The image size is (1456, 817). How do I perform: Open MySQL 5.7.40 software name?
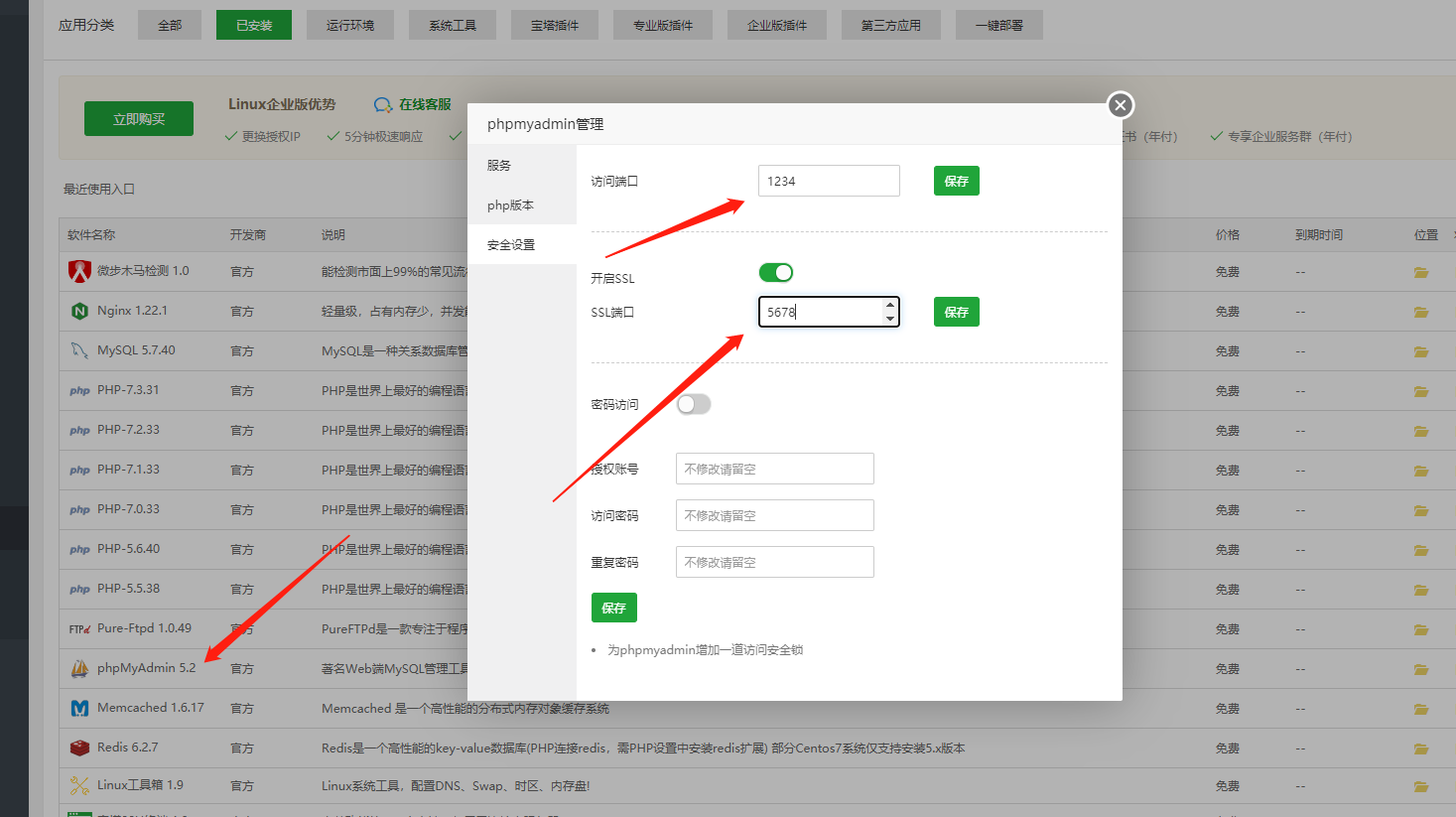point(136,350)
